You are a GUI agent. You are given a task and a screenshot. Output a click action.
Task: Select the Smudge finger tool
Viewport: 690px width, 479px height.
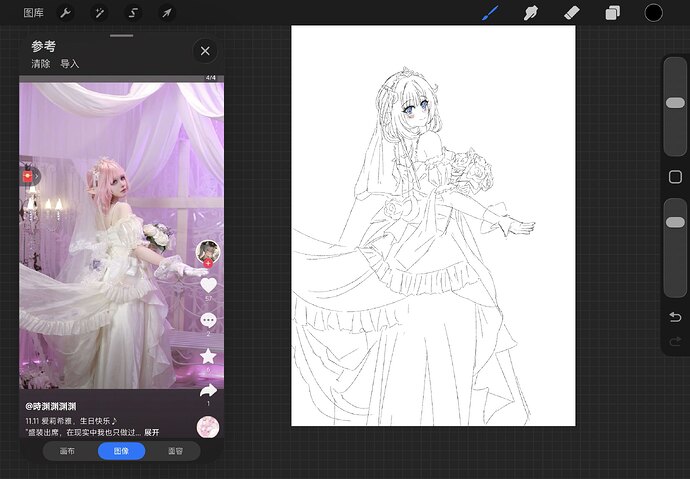tap(531, 13)
